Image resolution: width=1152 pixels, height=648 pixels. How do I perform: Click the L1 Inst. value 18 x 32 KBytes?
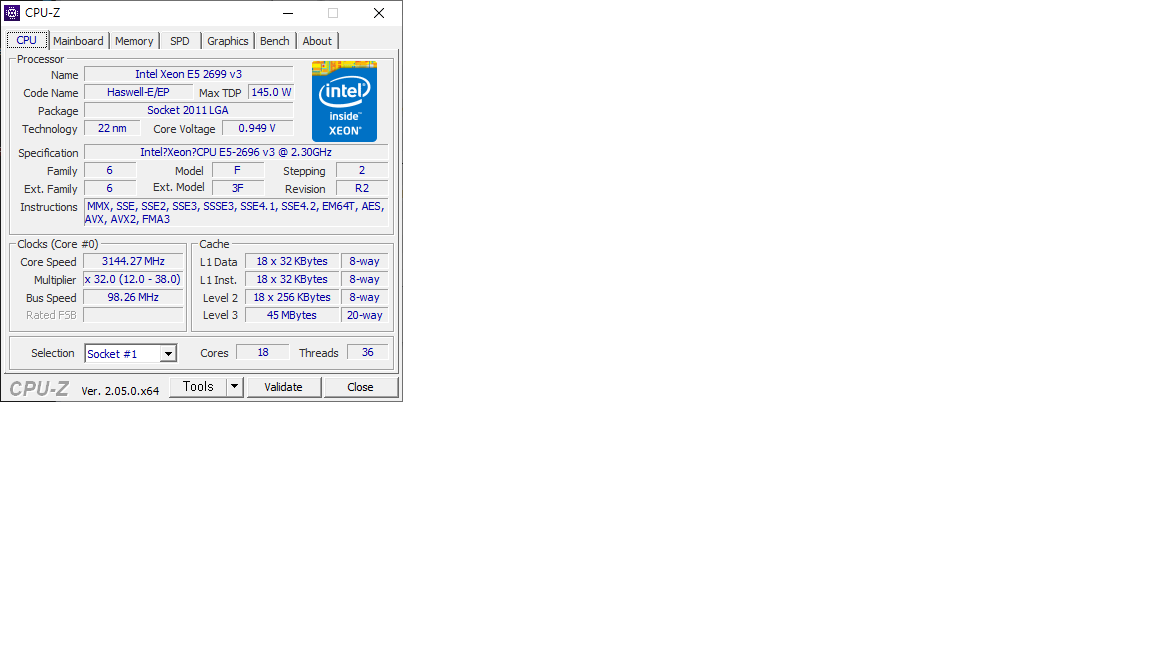coord(292,279)
